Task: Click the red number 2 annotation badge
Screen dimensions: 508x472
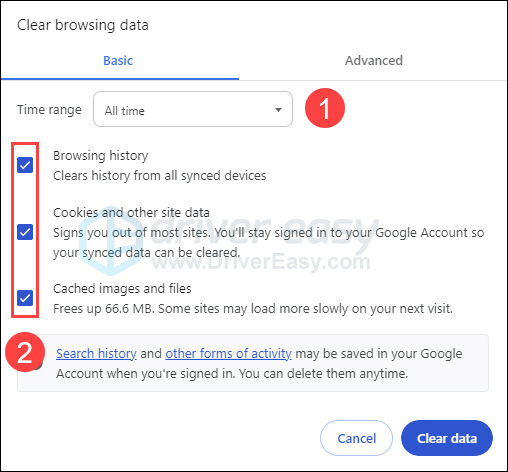Action: (x=25, y=352)
